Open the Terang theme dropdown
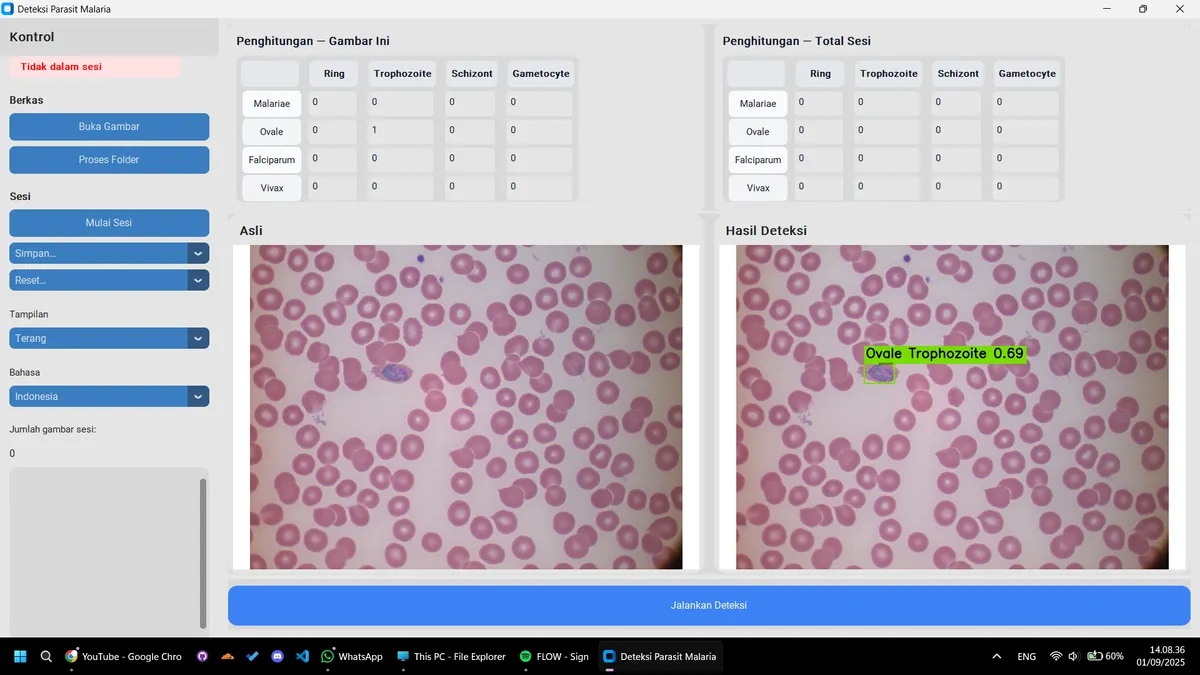The image size is (1200, 675). [x=109, y=338]
